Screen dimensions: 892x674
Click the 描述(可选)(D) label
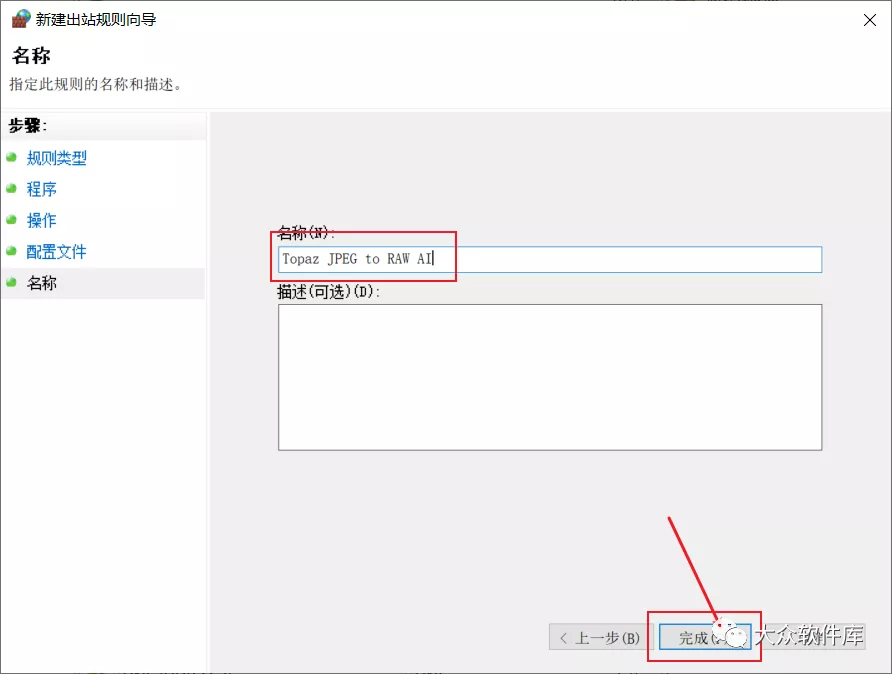coord(330,293)
